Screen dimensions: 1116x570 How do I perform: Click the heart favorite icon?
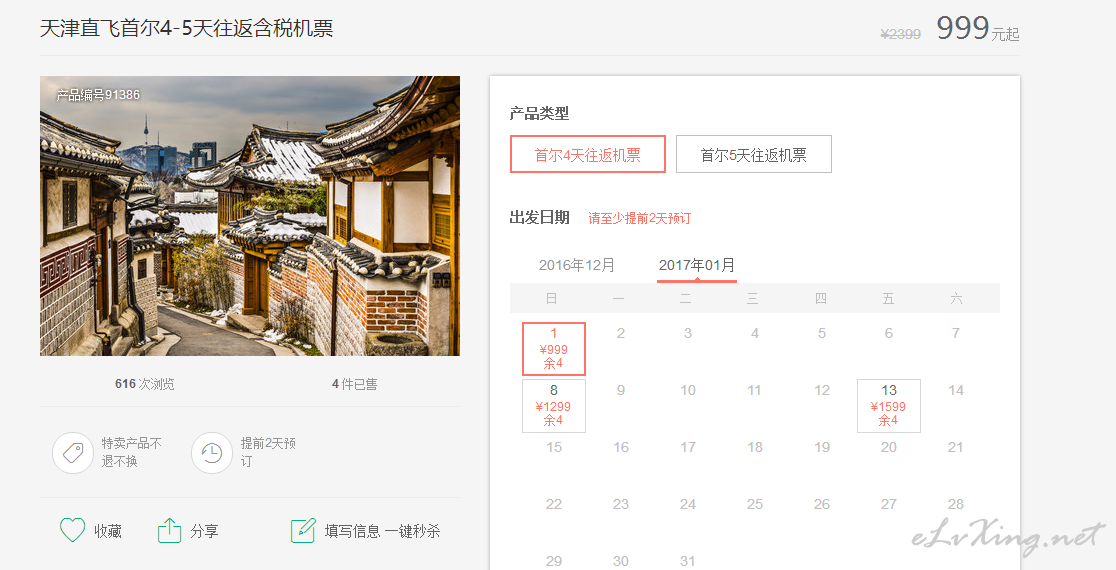tap(73, 530)
